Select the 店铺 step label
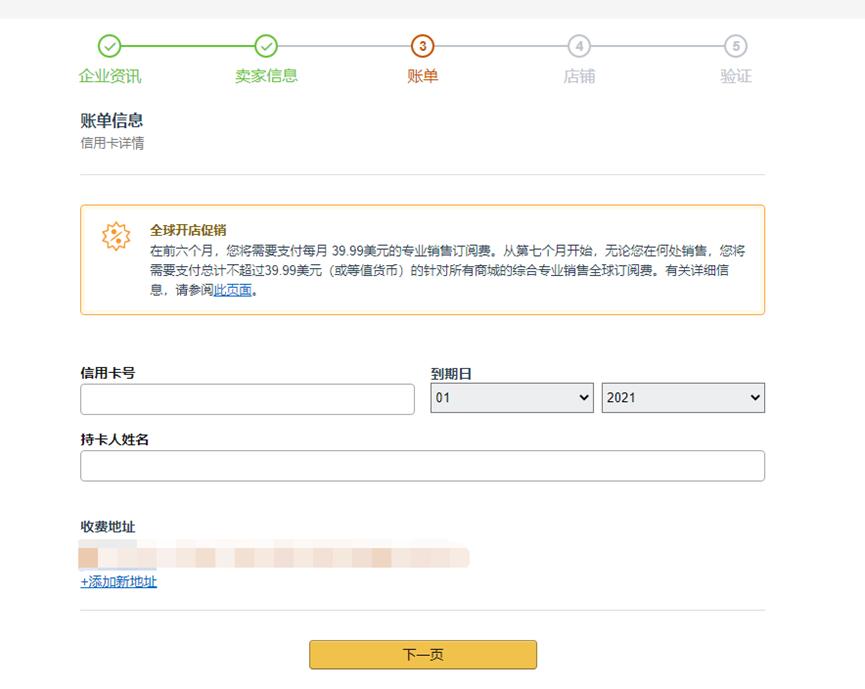This screenshot has width=865, height=689. click(x=579, y=73)
